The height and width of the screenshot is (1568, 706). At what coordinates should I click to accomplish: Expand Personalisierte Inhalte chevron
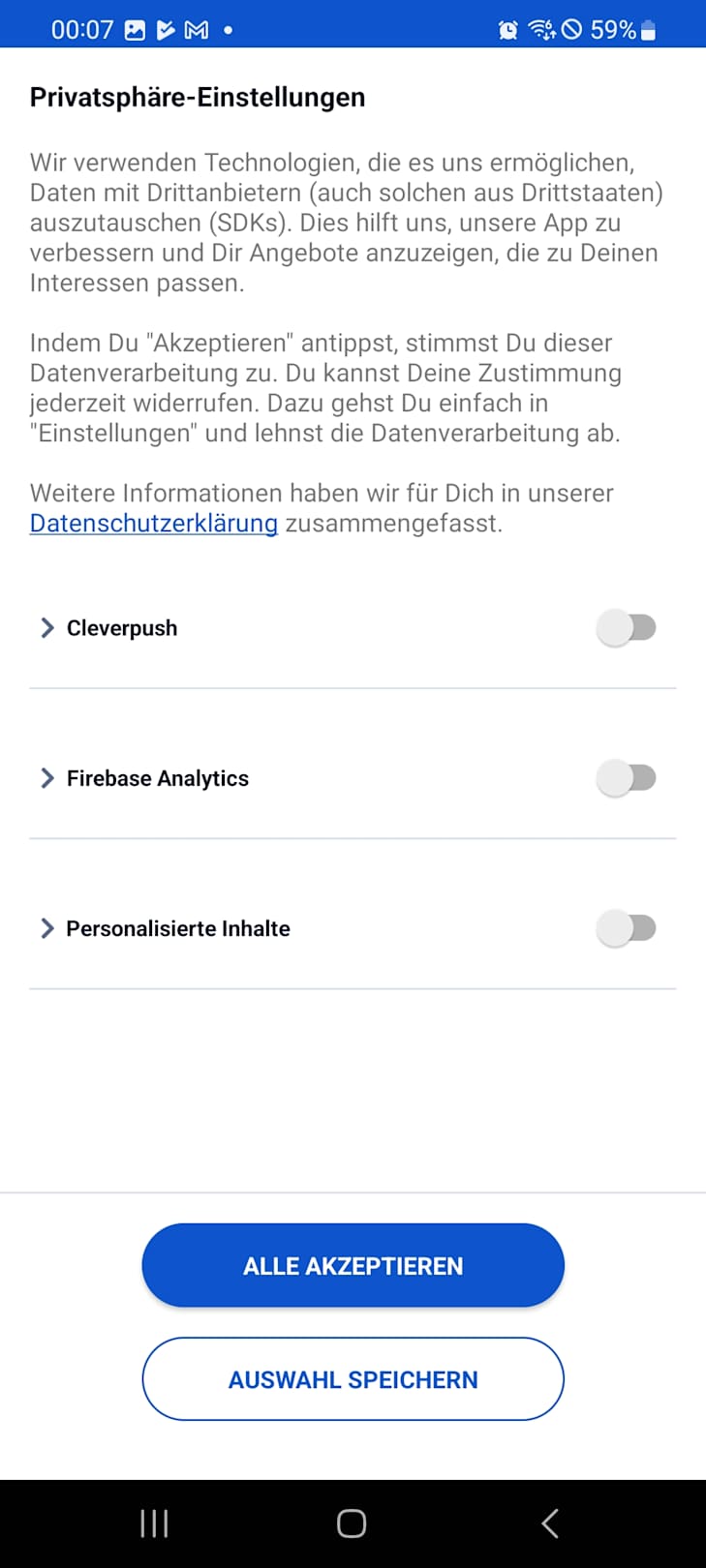[x=46, y=928]
